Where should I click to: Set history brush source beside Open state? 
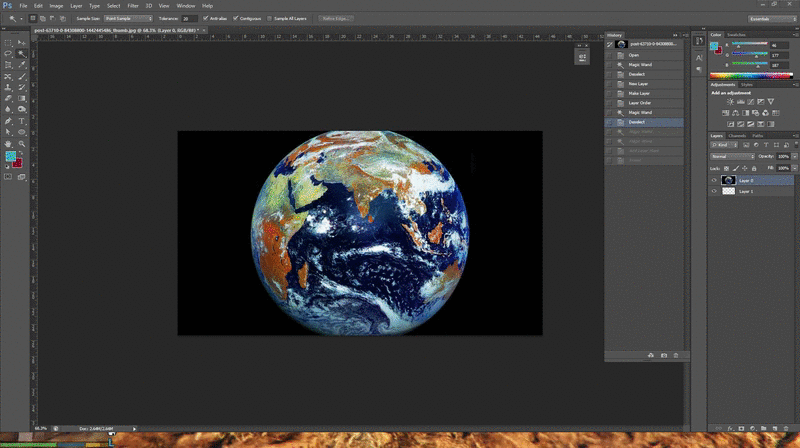tap(609, 55)
